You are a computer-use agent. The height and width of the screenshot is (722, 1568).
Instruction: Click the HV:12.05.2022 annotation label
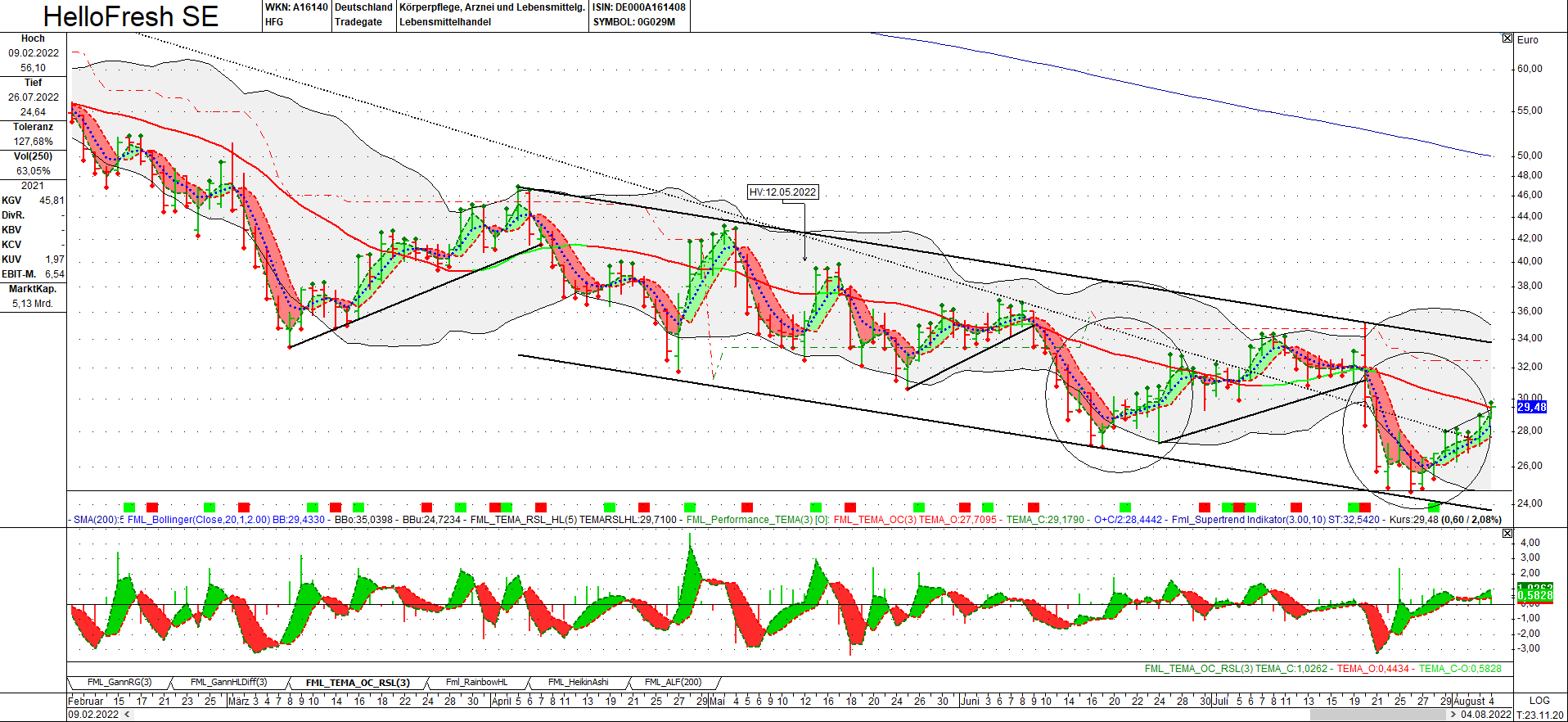pyautogui.click(x=783, y=192)
